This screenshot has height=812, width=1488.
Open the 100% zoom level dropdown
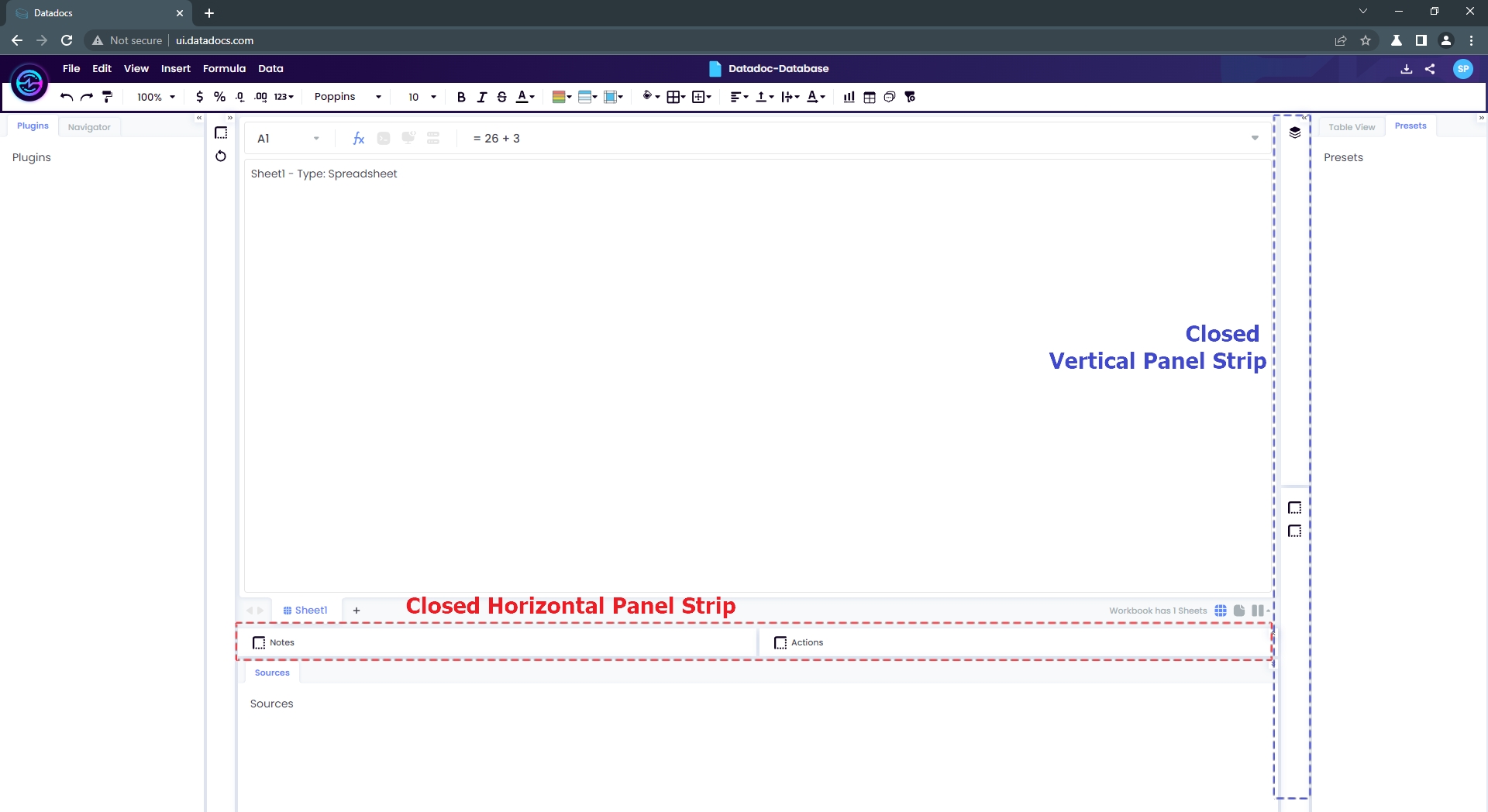[x=156, y=97]
